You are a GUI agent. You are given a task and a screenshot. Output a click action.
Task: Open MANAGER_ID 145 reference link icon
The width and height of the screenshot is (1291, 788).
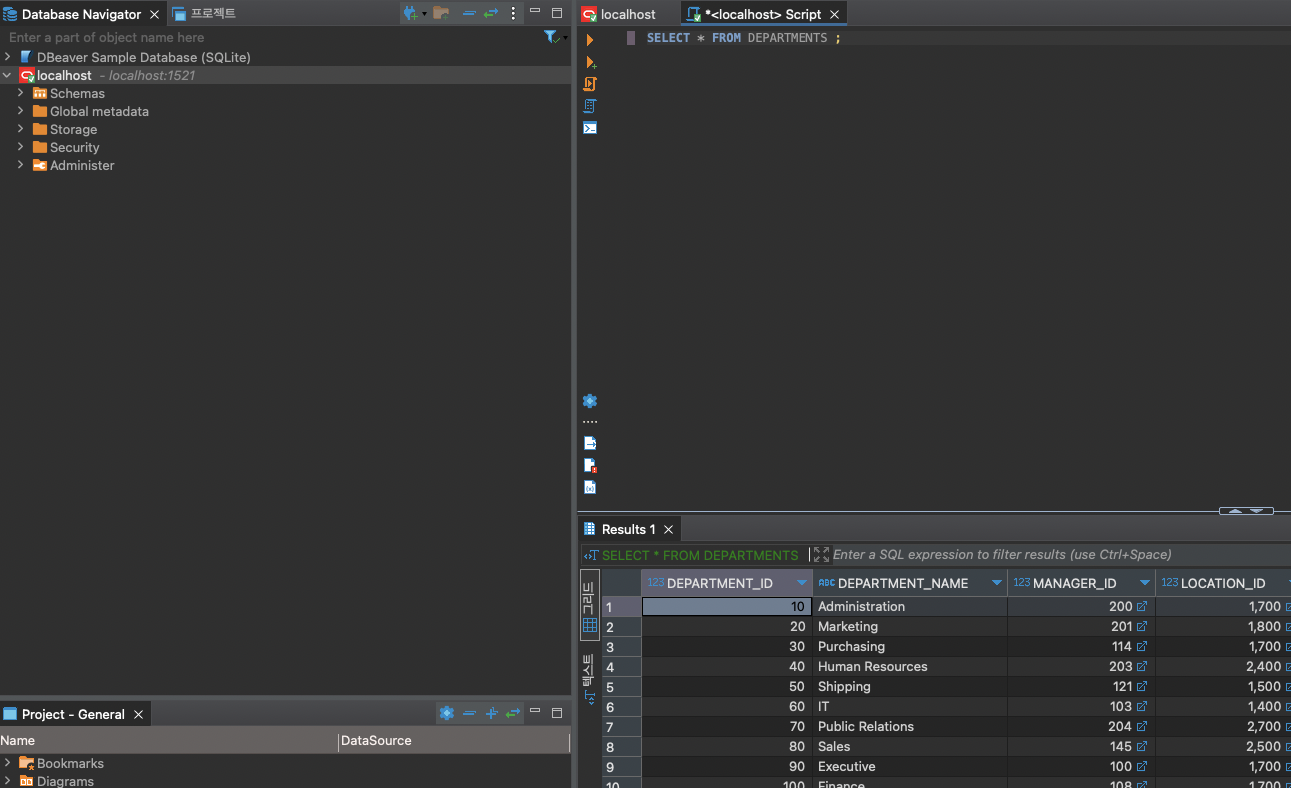tap(1142, 746)
